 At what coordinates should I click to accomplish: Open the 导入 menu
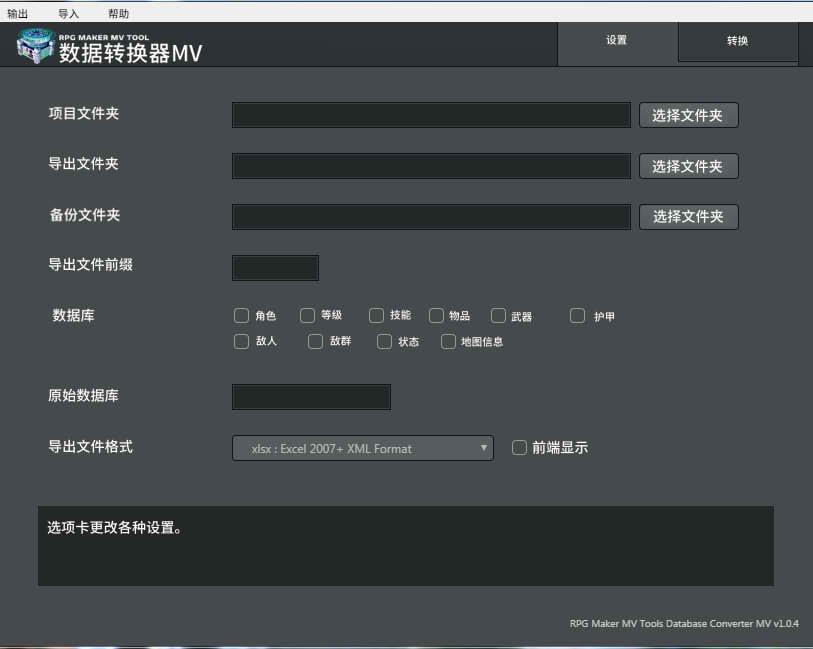pyautogui.click(x=68, y=13)
